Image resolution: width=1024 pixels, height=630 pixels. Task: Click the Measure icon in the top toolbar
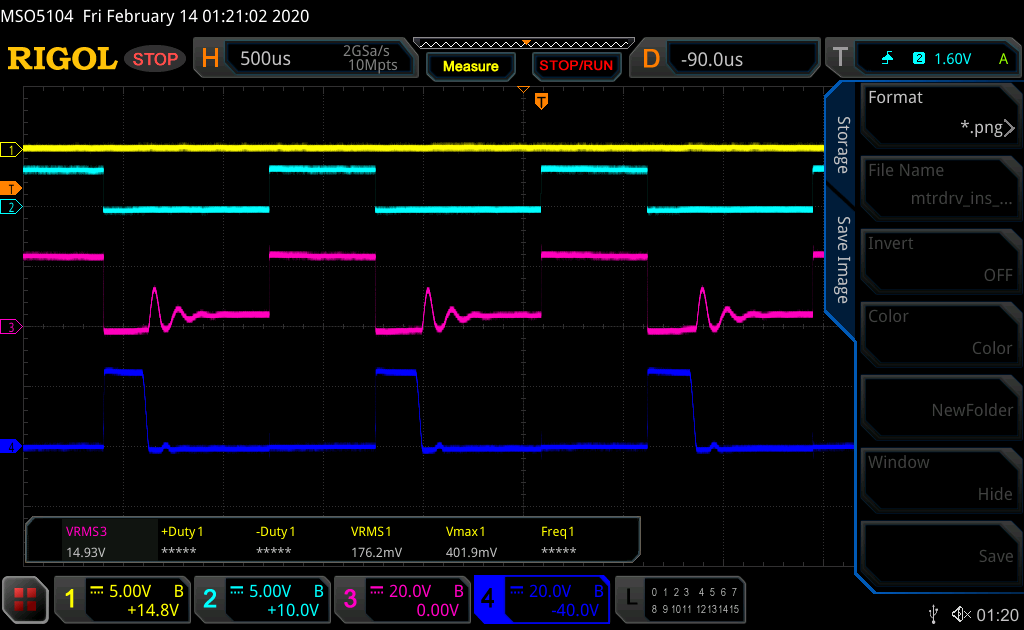tap(470, 66)
